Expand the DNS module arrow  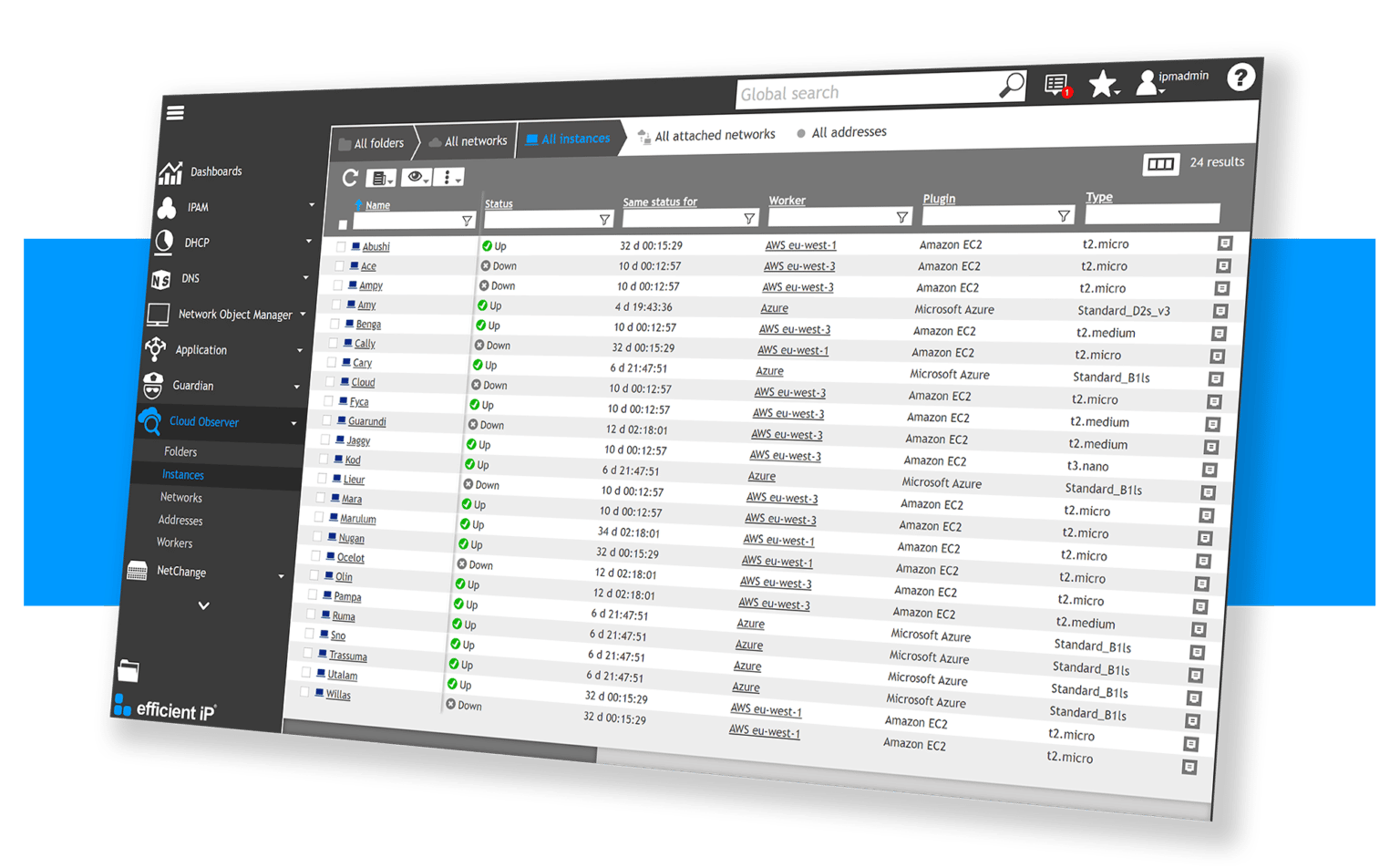pos(305,277)
